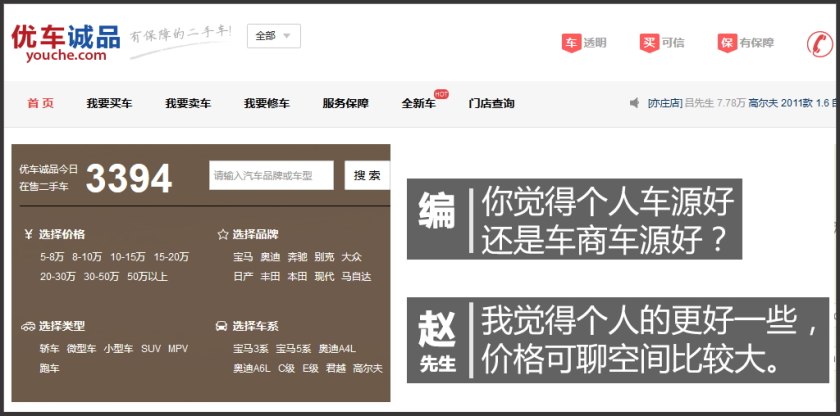
Task: Click the yen icon beside 选择价格
Action: tap(28, 235)
